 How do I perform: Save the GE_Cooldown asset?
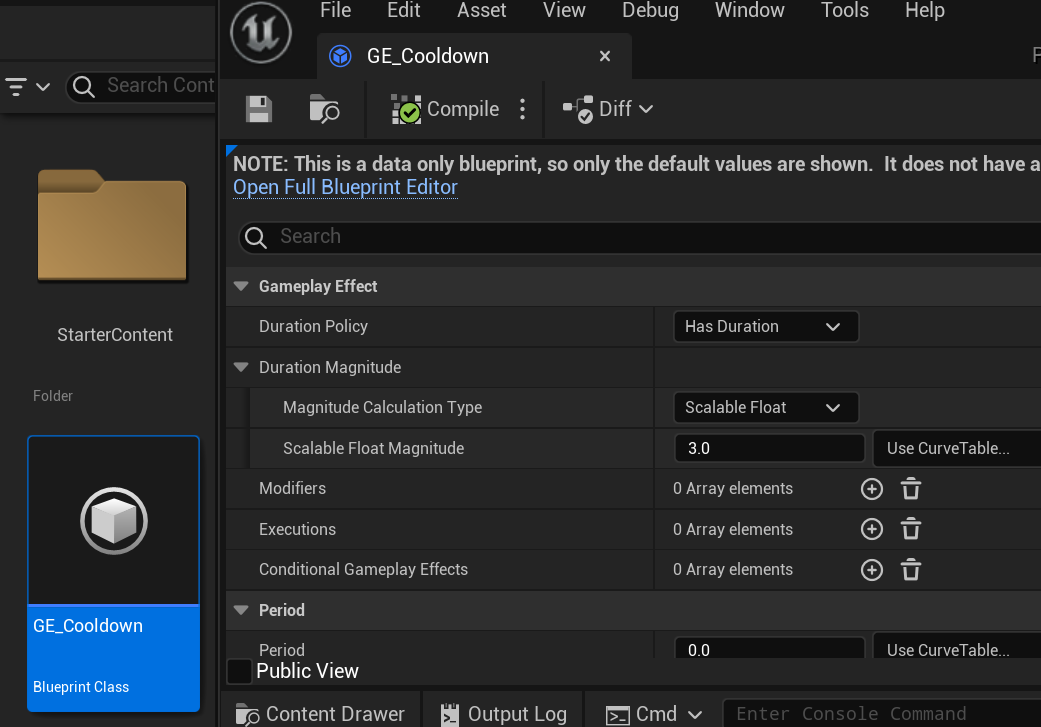[x=258, y=108]
